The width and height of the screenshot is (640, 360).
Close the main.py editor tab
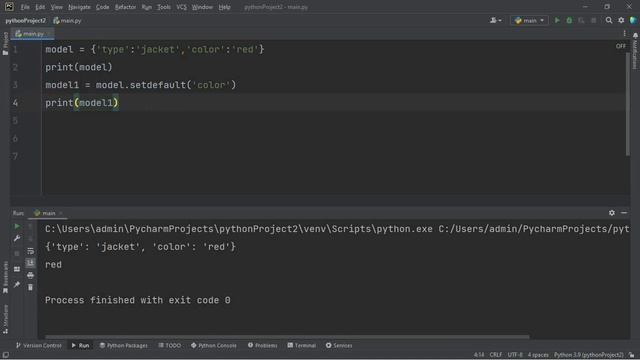tap(49, 33)
